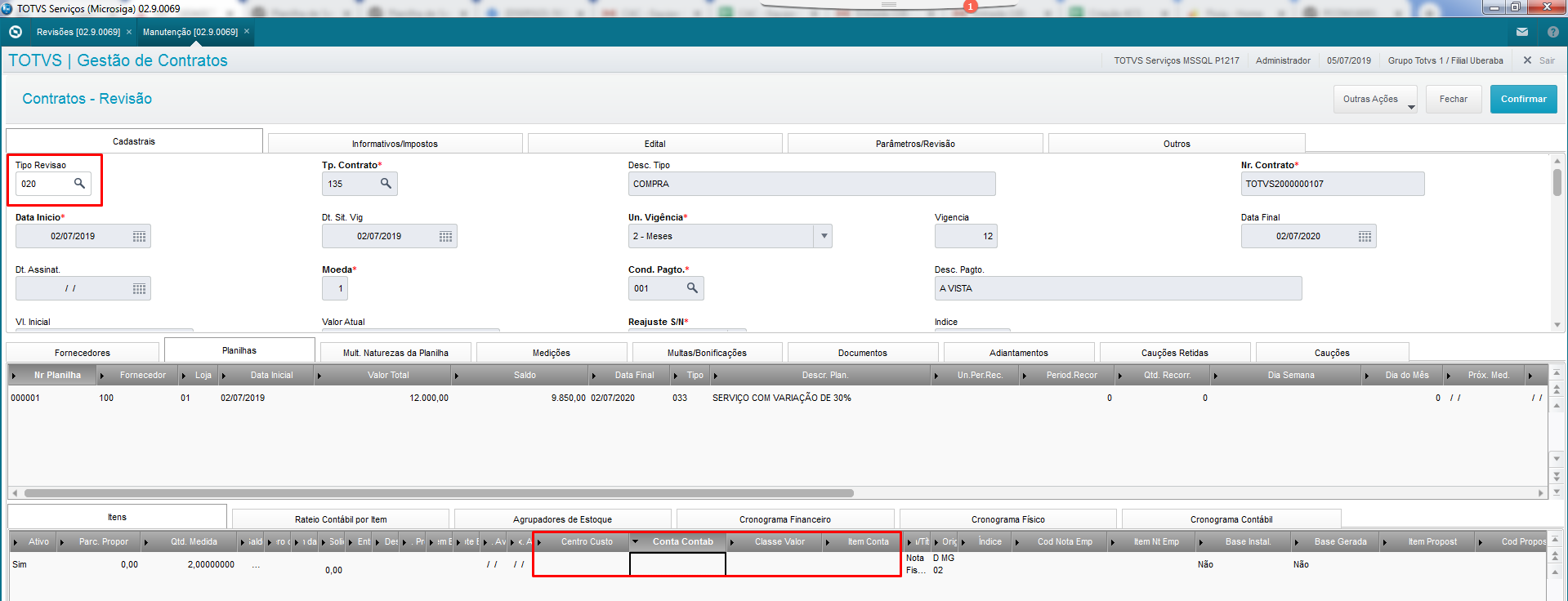1568x601 pixels.
Task: Click the Vigencia value field
Action: click(x=966, y=236)
